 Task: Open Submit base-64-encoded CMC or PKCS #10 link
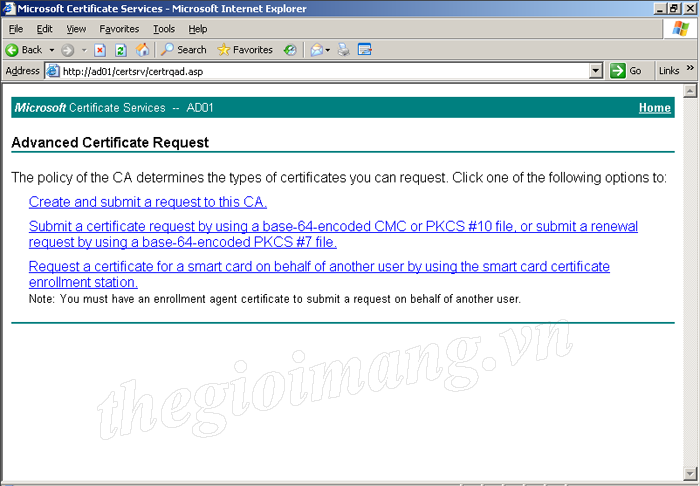coord(333,234)
